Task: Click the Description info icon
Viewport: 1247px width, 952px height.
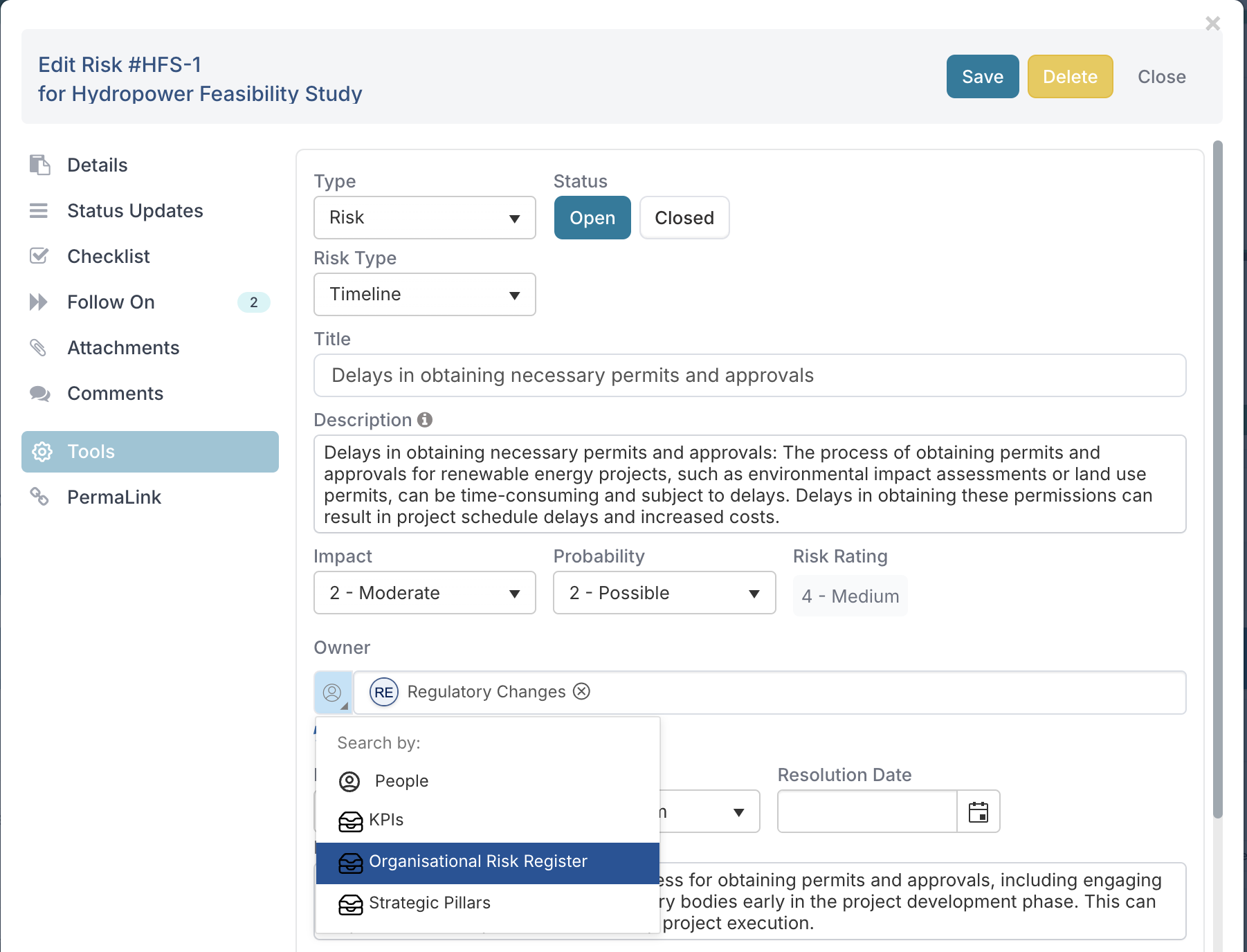Action: (425, 419)
